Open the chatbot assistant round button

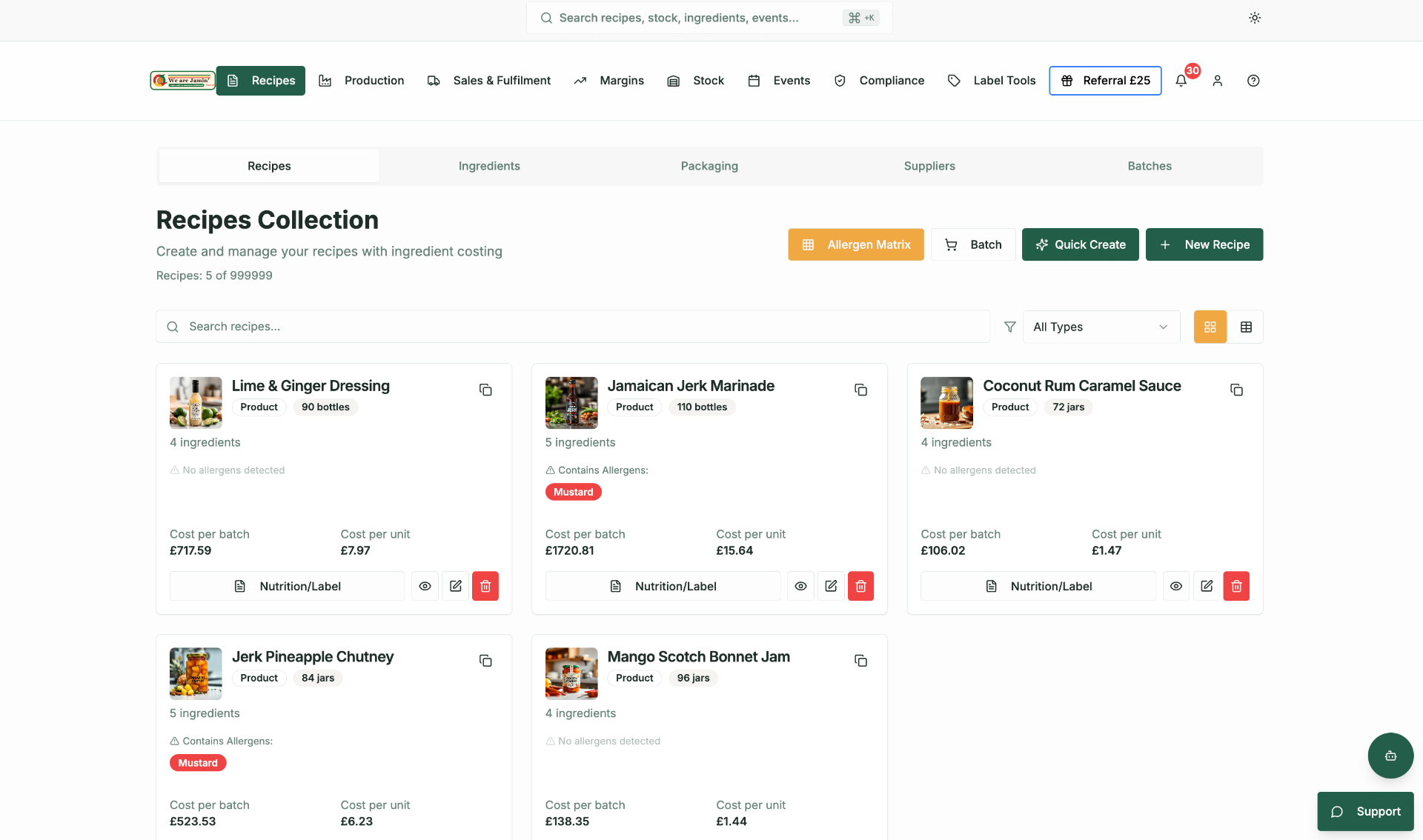pos(1390,756)
